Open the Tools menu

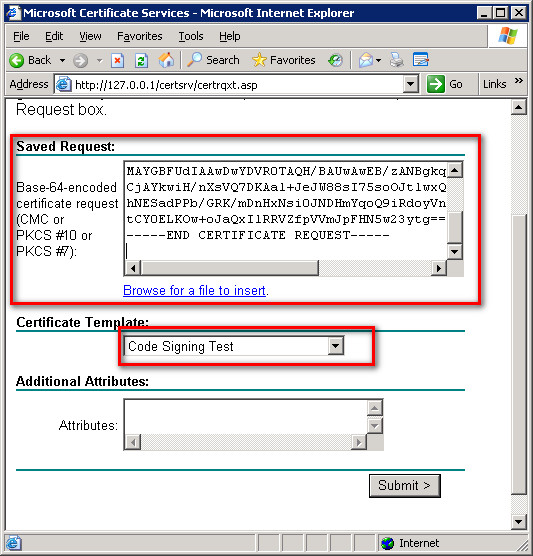[191, 36]
